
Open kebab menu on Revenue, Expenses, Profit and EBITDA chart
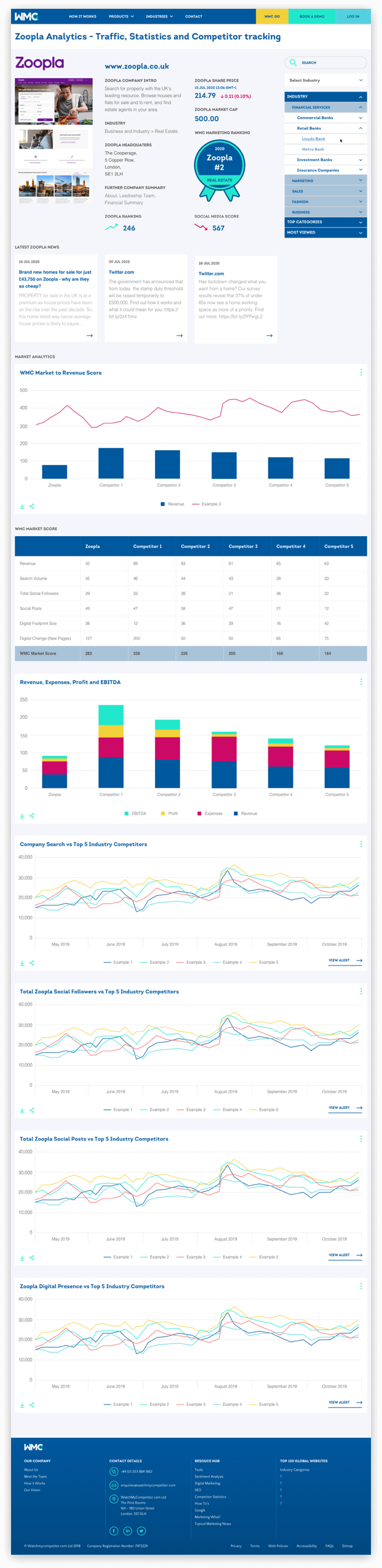coord(360,682)
